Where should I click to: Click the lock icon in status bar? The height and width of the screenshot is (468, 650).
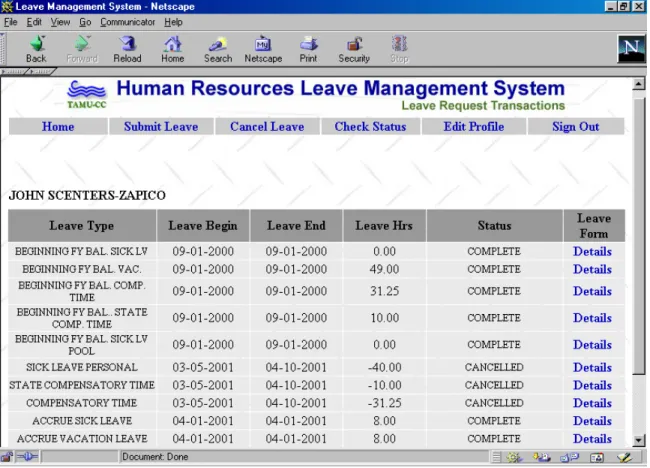pos(7,457)
